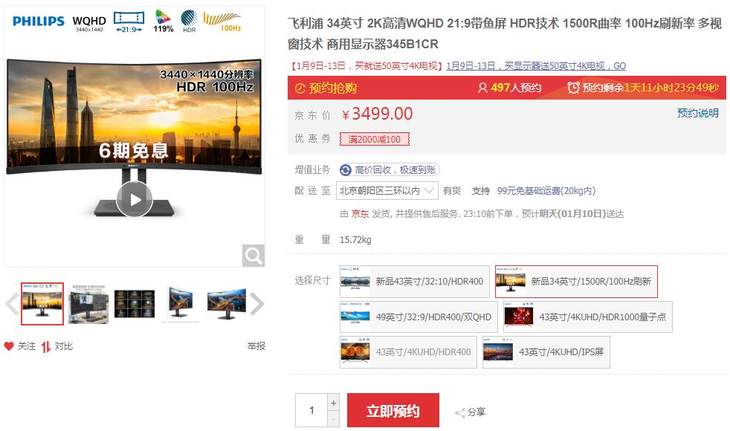Select the 43英寸/4KUHD/IPS屏 size option
Viewport: 730px width, 431px height.
tap(546, 352)
